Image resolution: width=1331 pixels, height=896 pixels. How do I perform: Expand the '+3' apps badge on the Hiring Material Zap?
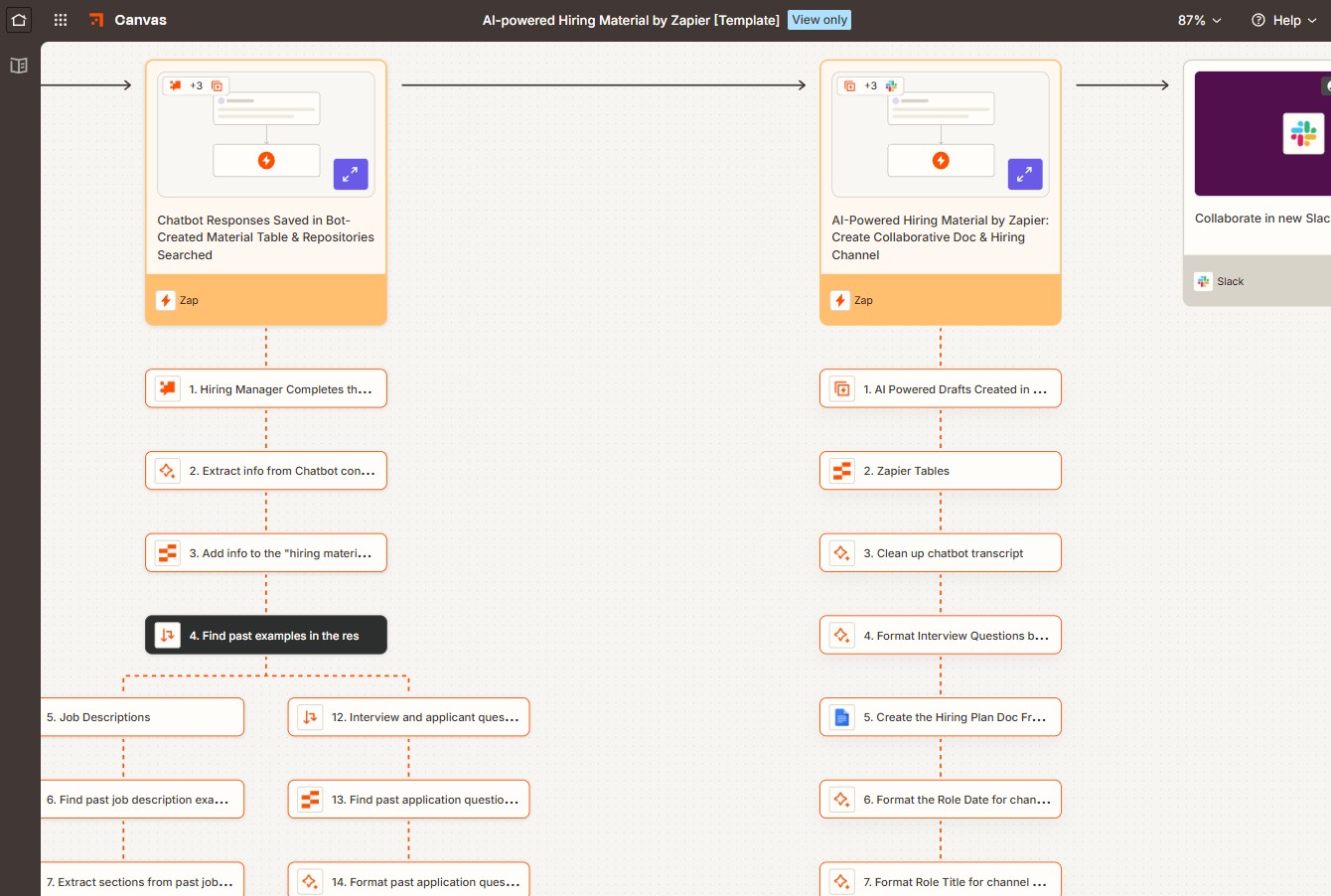[x=869, y=85]
